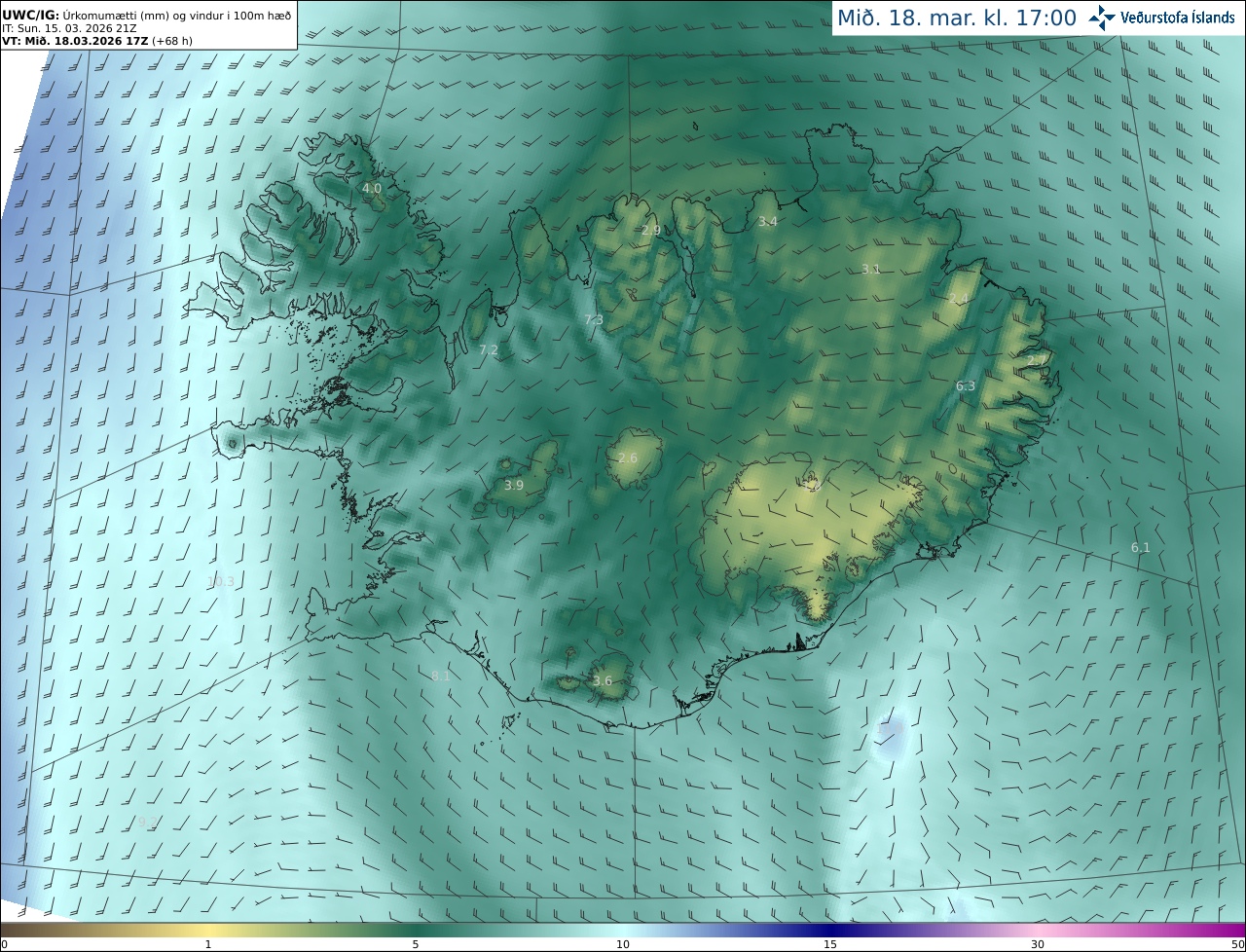The image size is (1246, 952).
Task: Click the 3.1 value in the northeast
Action: 871,270
